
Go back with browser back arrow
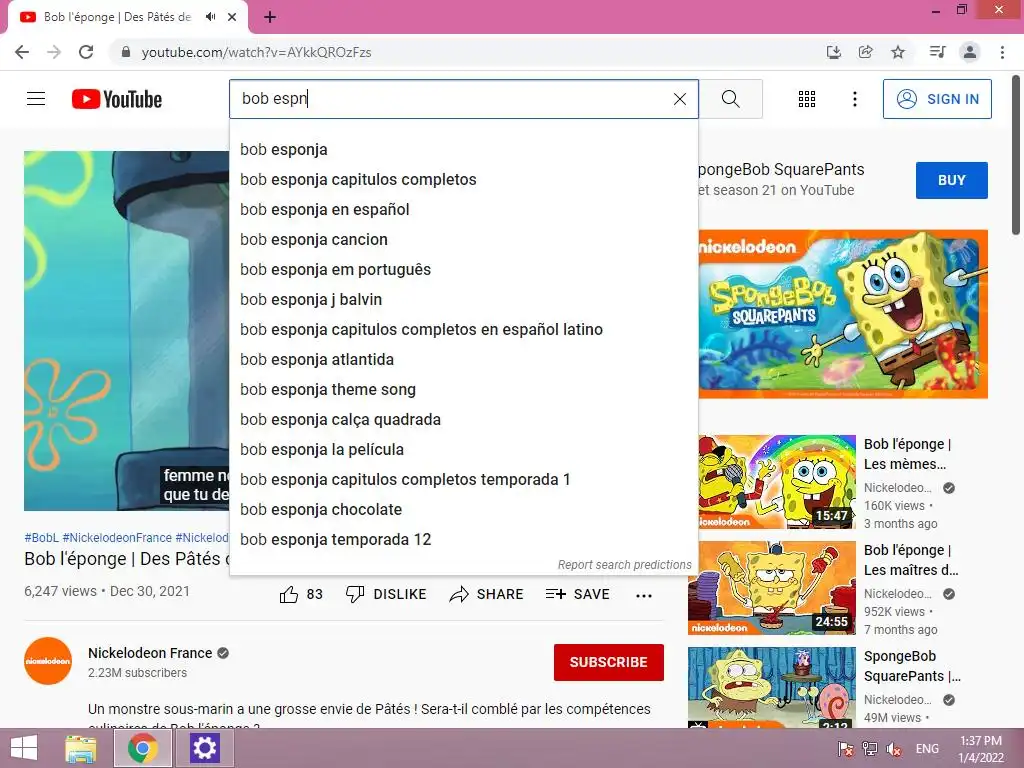tap(22, 52)
